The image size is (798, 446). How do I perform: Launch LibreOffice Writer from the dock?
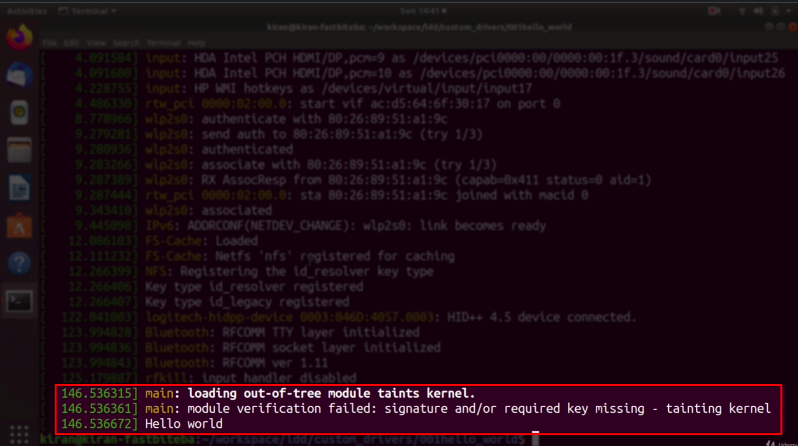pos(19,188)
